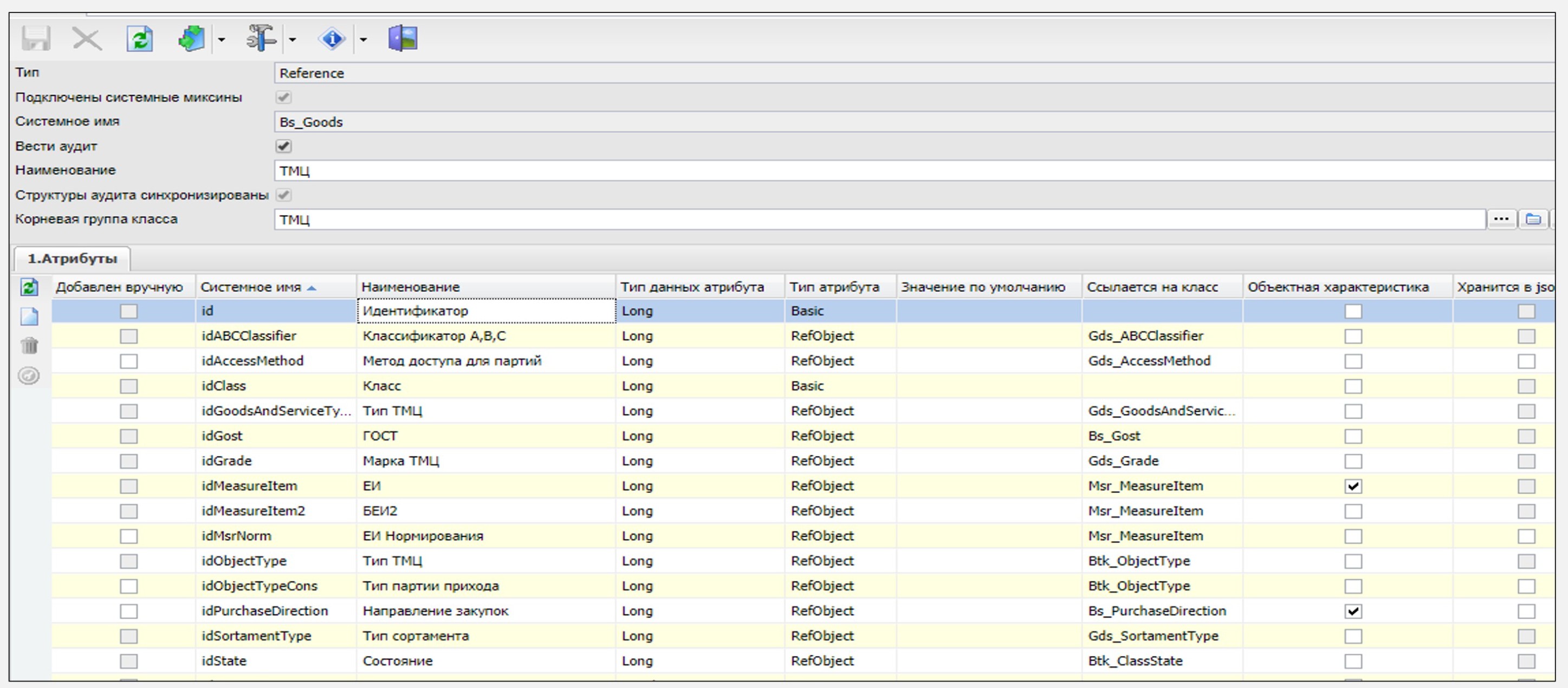Click the blue diamond info icon
1568x688 pixels.
(x=332, y=39)
